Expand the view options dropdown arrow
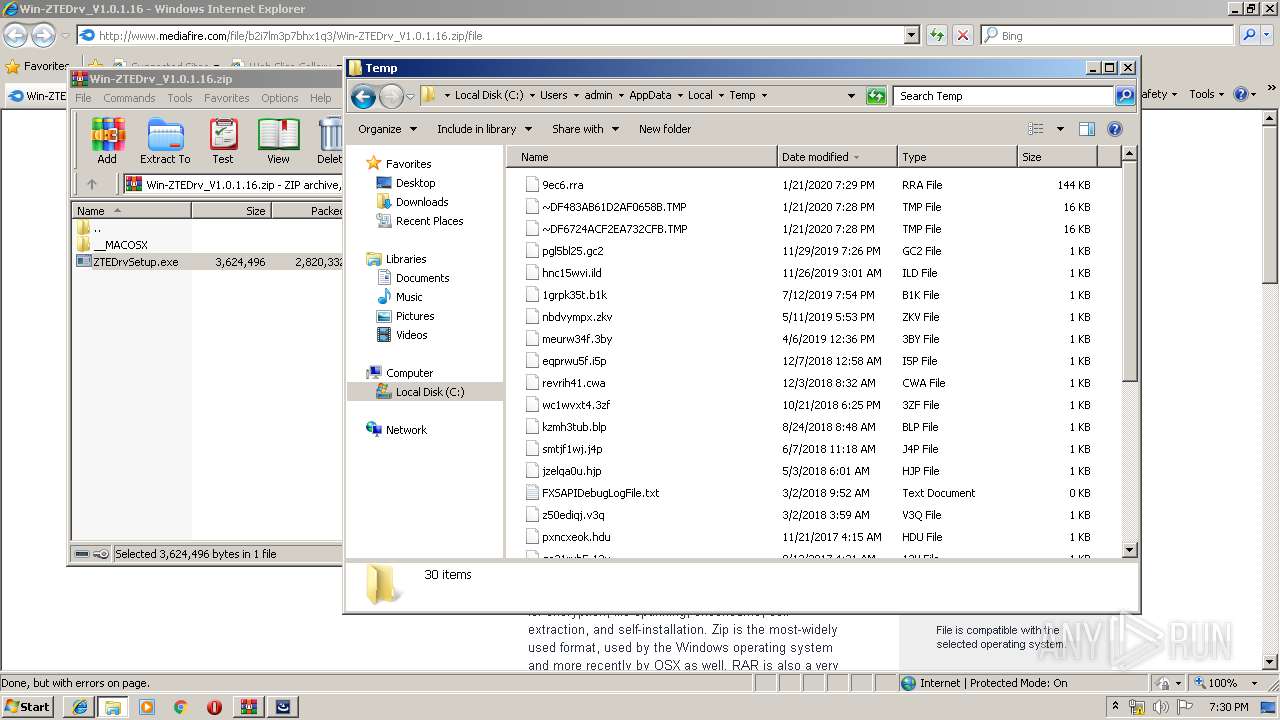1280x720 pixels. [1060, 129]
